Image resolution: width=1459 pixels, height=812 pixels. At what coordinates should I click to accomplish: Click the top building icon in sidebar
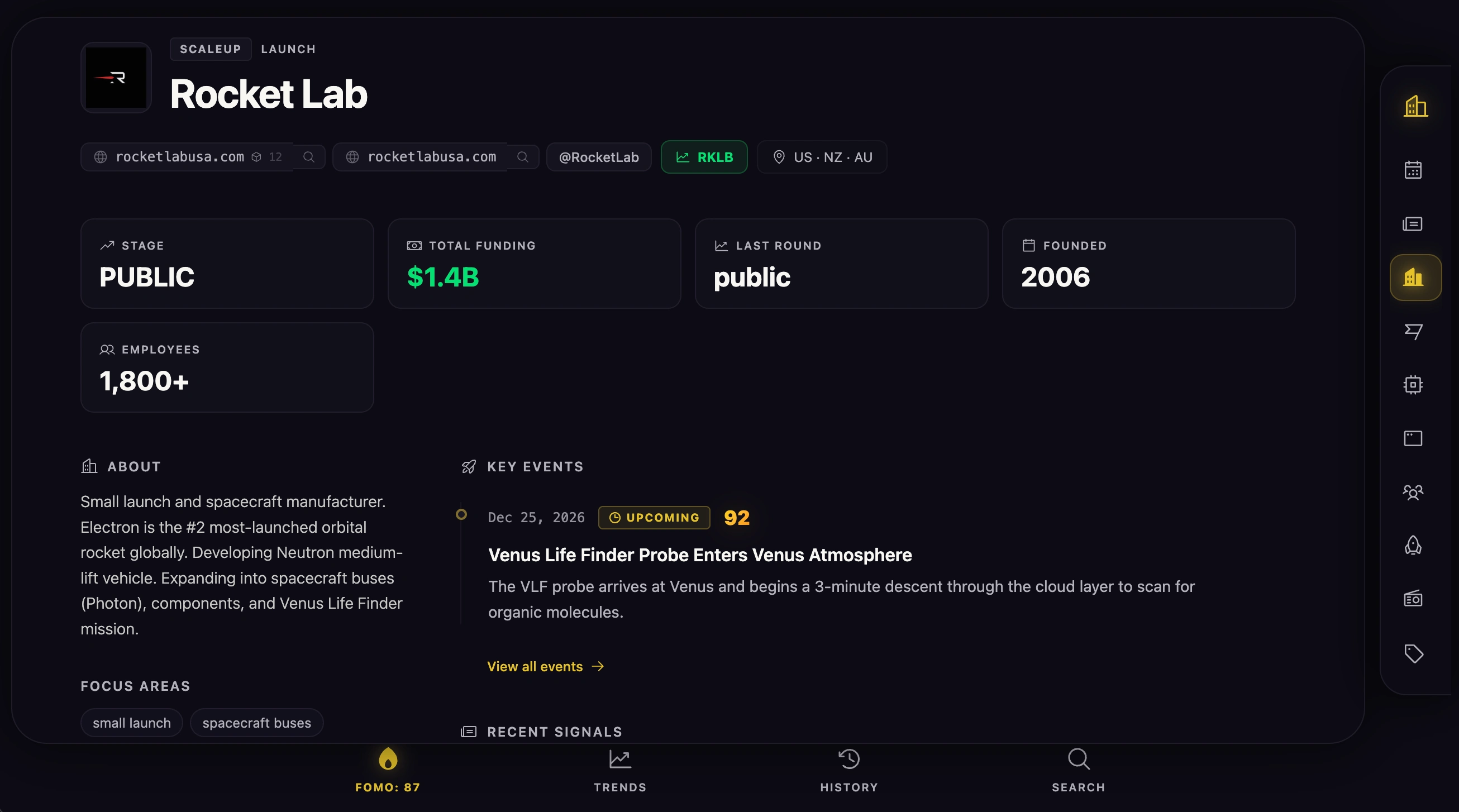pyautogui.click(x=1415, y=107)
